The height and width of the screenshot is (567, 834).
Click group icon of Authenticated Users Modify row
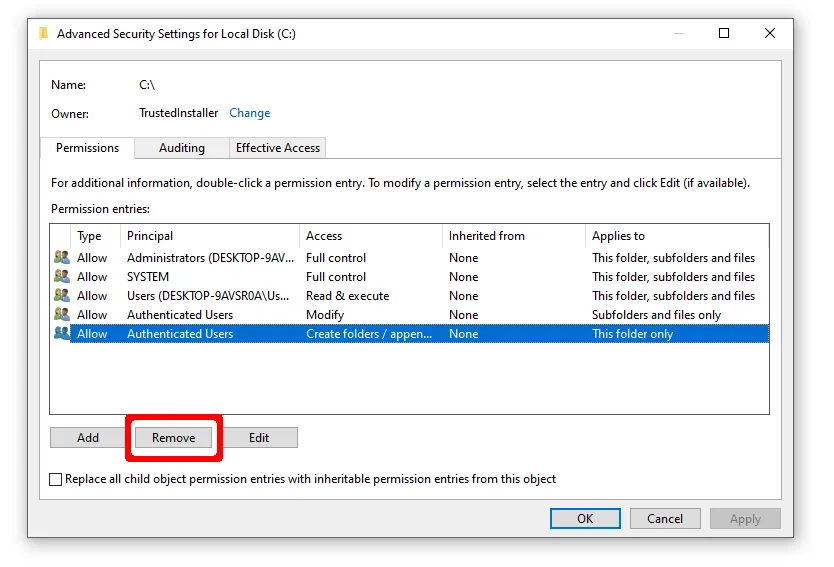(62, 315)
